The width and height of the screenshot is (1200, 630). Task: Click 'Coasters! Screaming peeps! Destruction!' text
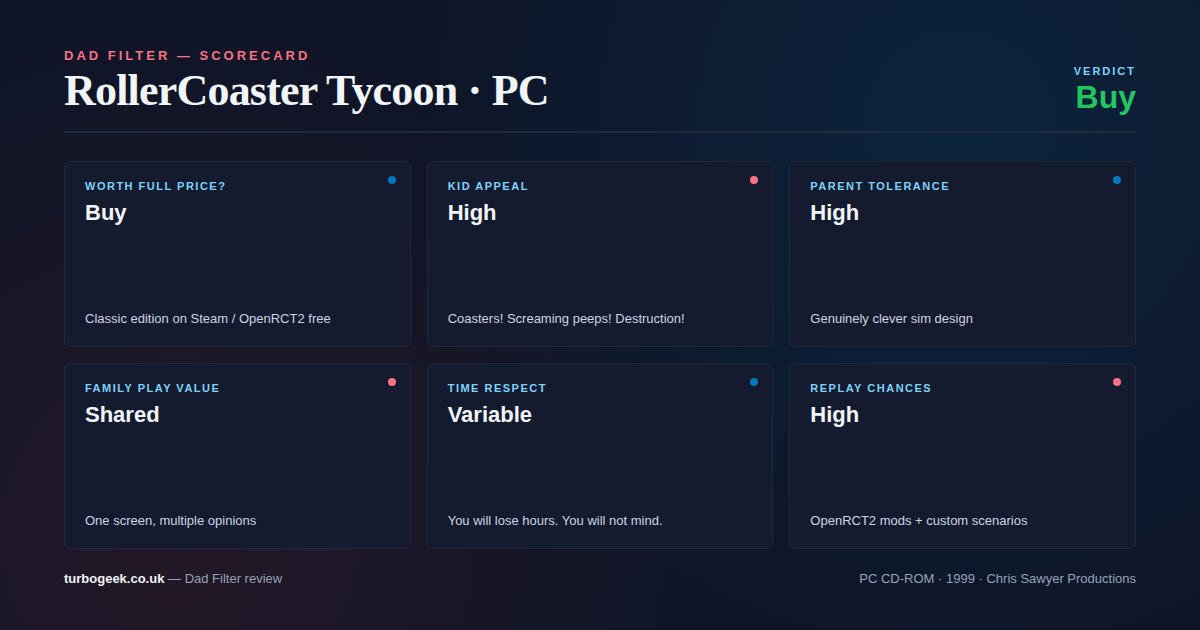pyautogui.click(x=566, y=319)
